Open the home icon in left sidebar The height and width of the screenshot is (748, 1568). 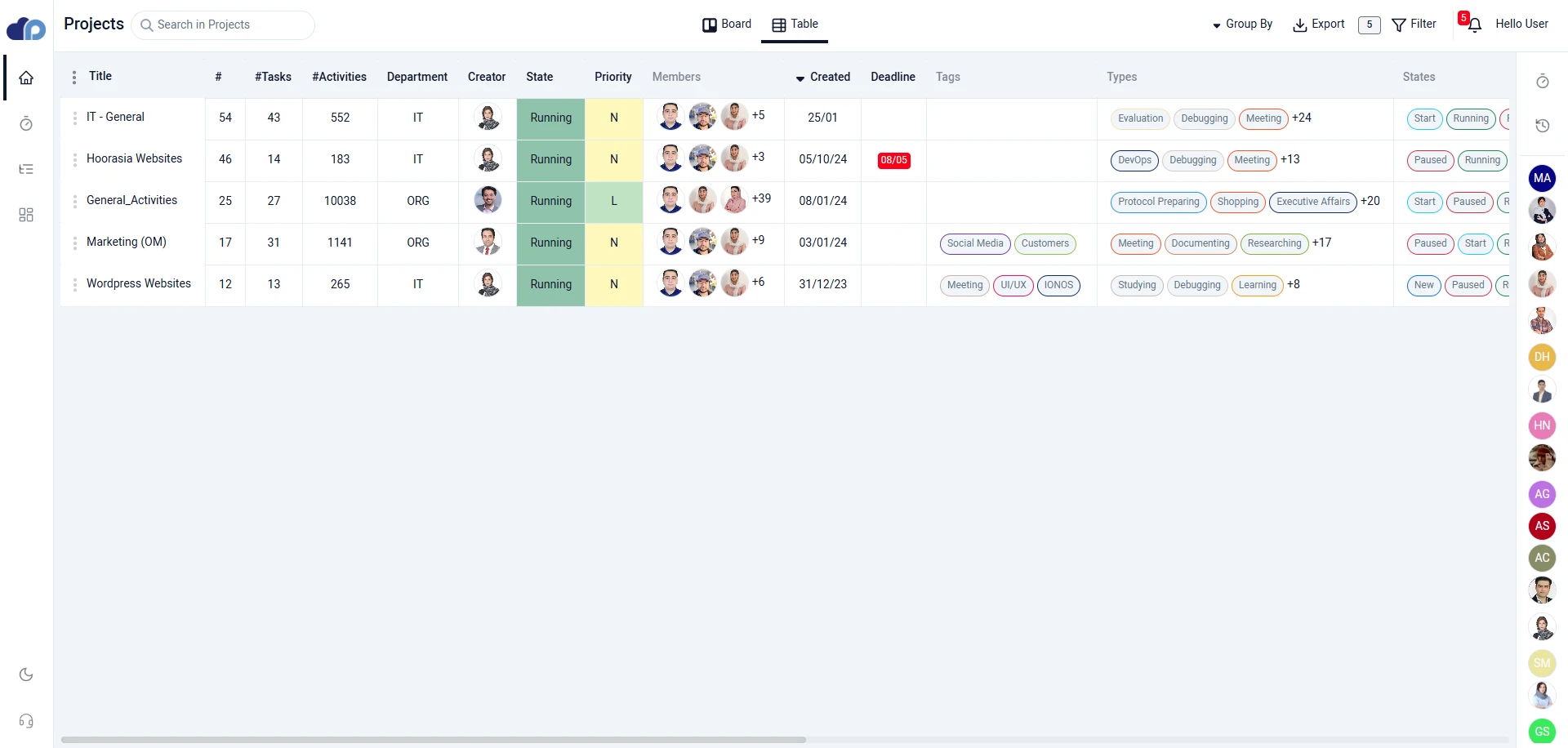26,78
